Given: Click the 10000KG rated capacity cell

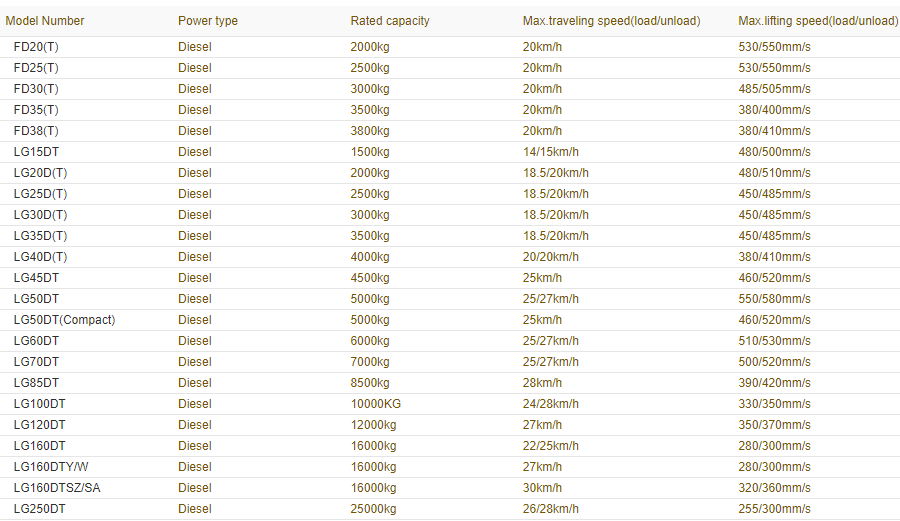Looking at the screenshot, I should [375, 404].
